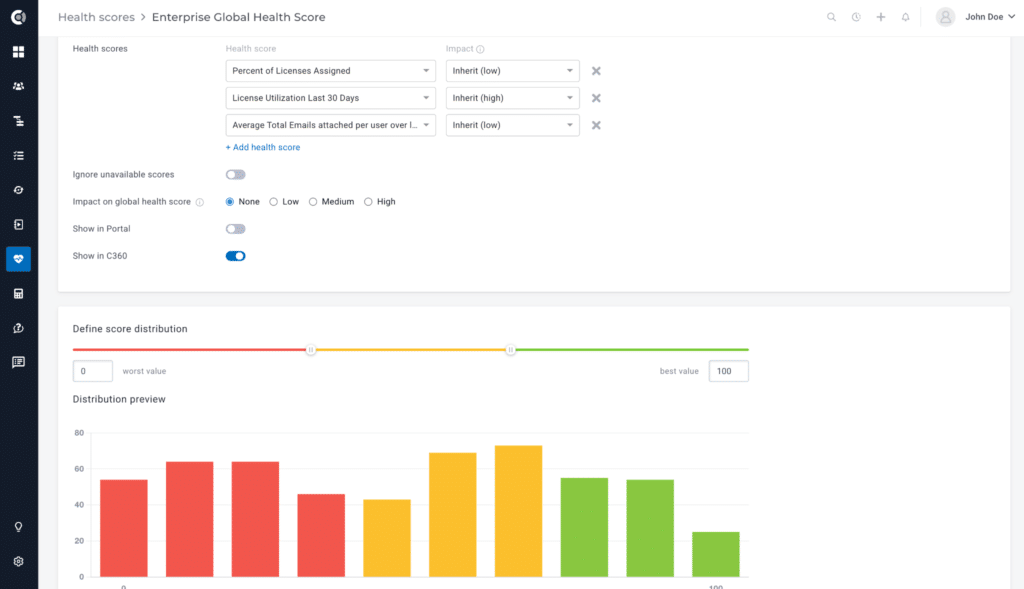The height and width of the screenshot is (589, 1024).
Task: Open the playbook play icon in sidebar
Action: 18,225
